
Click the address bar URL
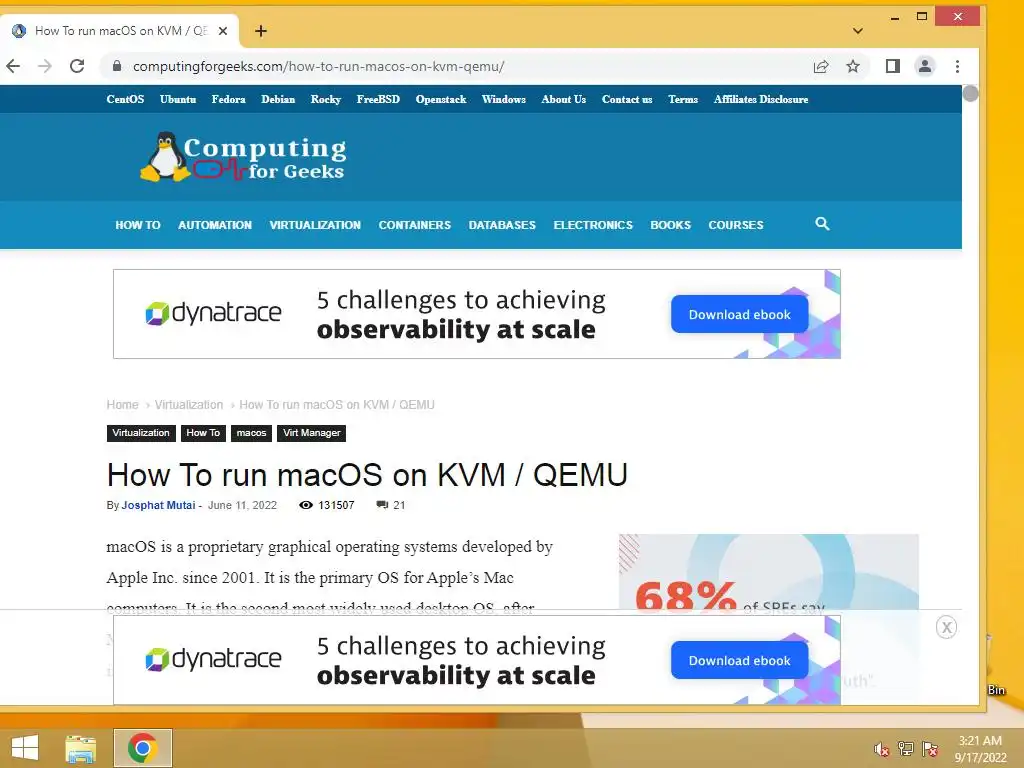(319, 67)
